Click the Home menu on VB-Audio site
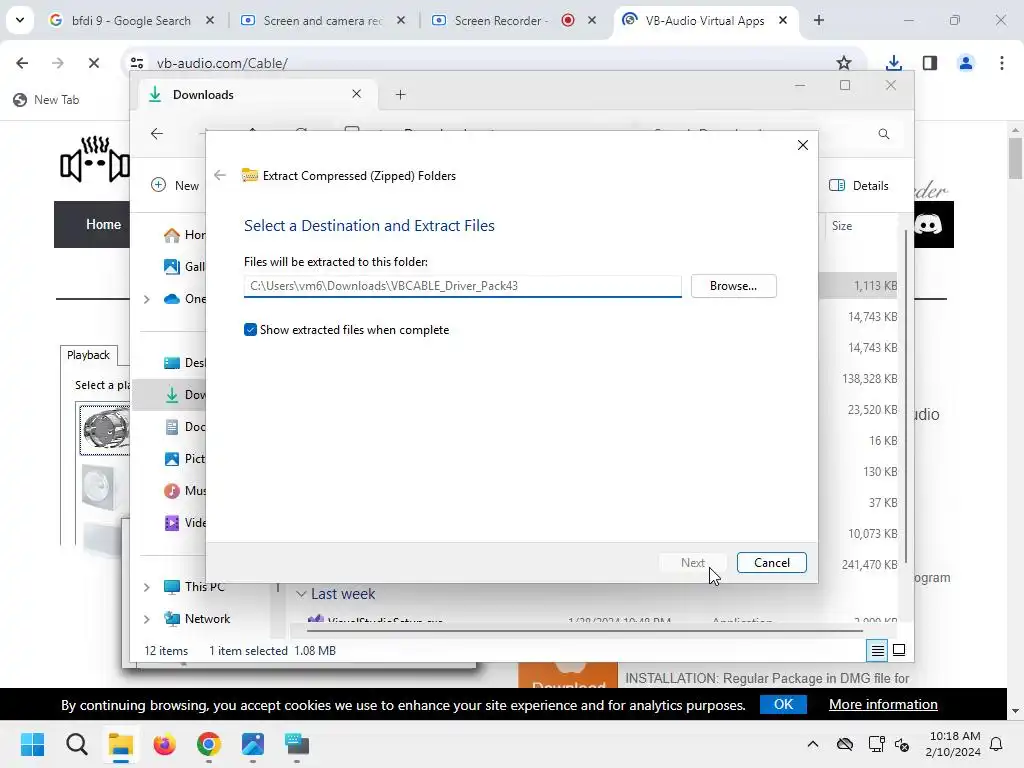 103,225
